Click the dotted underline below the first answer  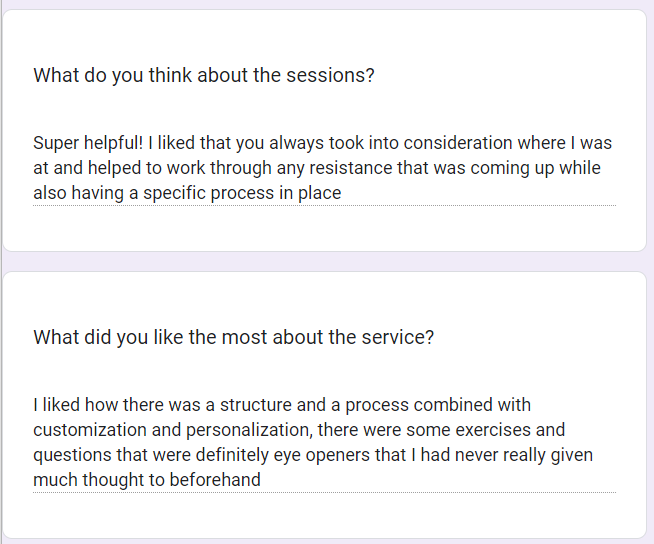pyautogui.click(x=323, y=206)
